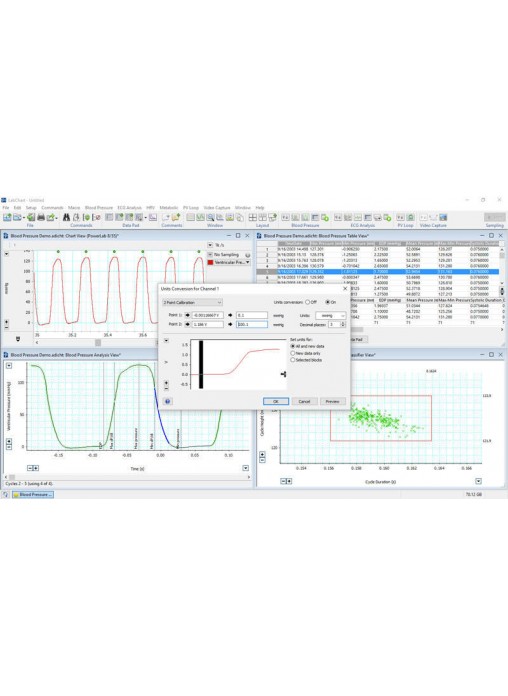This screenshot has width=508, height=696.
Task: Open Open-file icon dropdown arrow
Action: (x=24, y=218)
